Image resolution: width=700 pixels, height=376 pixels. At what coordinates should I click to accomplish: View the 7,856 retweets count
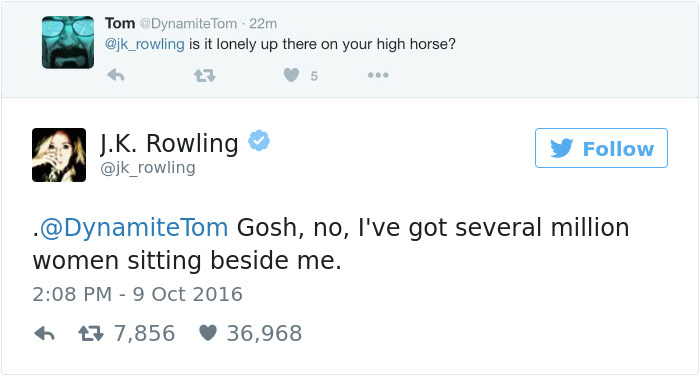(x=145, y=334)
